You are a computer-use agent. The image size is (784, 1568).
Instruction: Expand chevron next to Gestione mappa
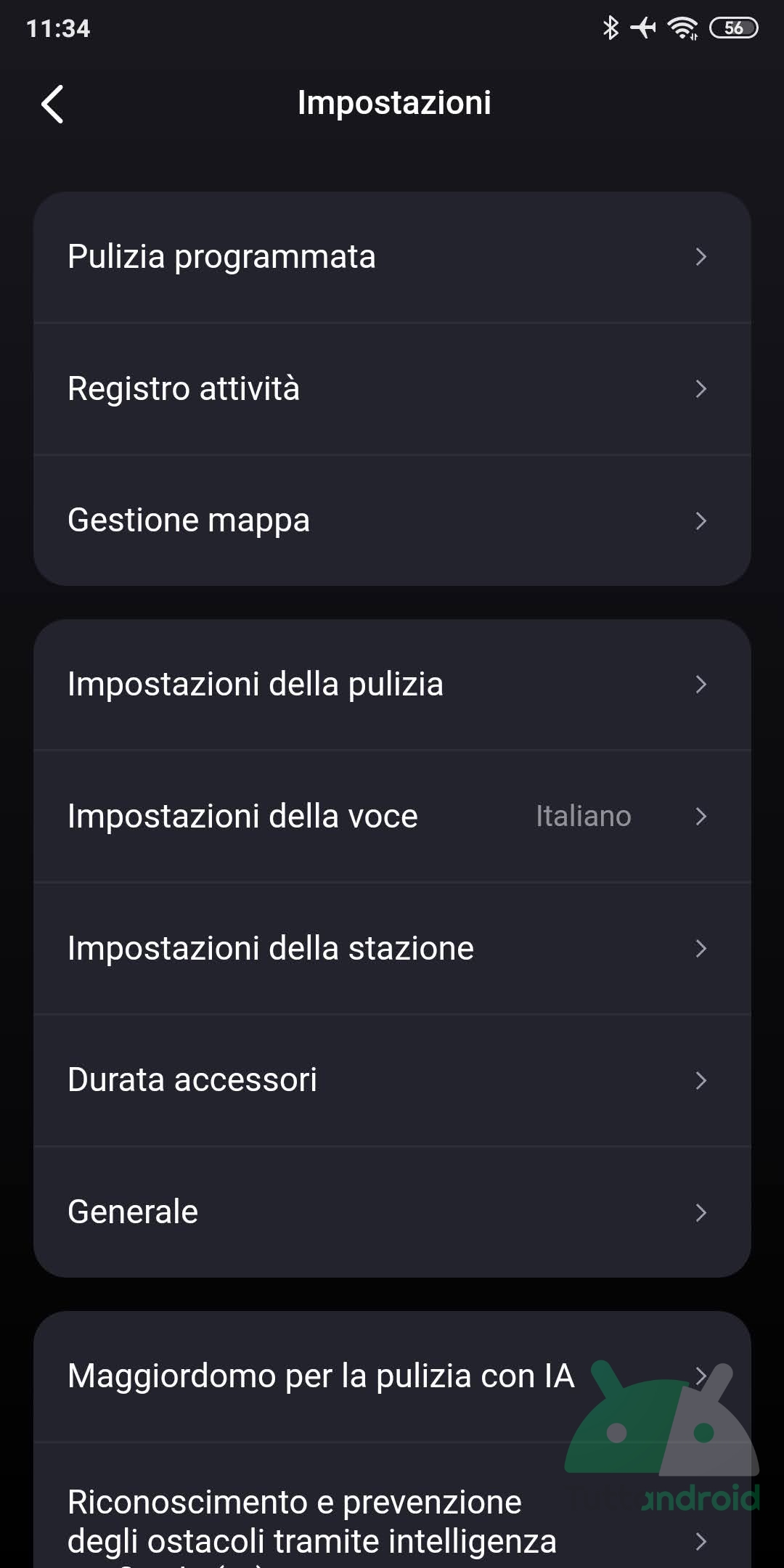click(701, 520)
